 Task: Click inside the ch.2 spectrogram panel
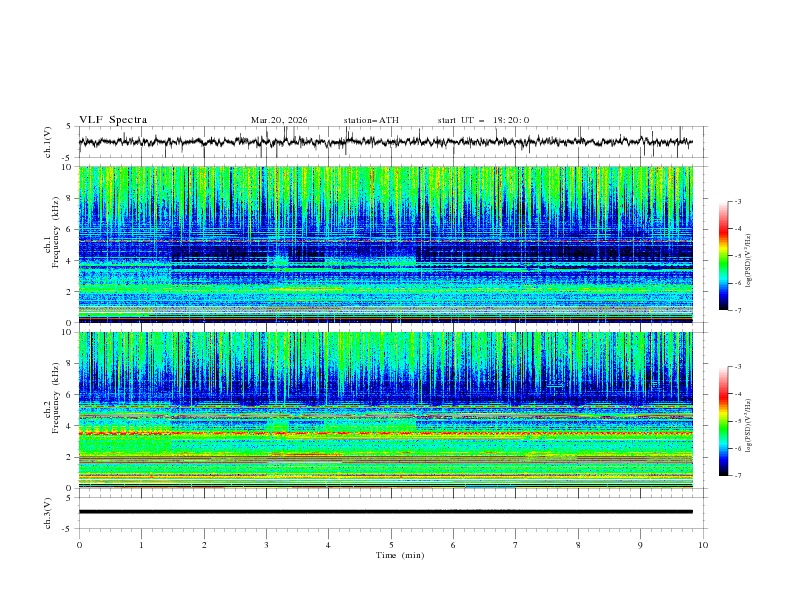tap(385, 410)
